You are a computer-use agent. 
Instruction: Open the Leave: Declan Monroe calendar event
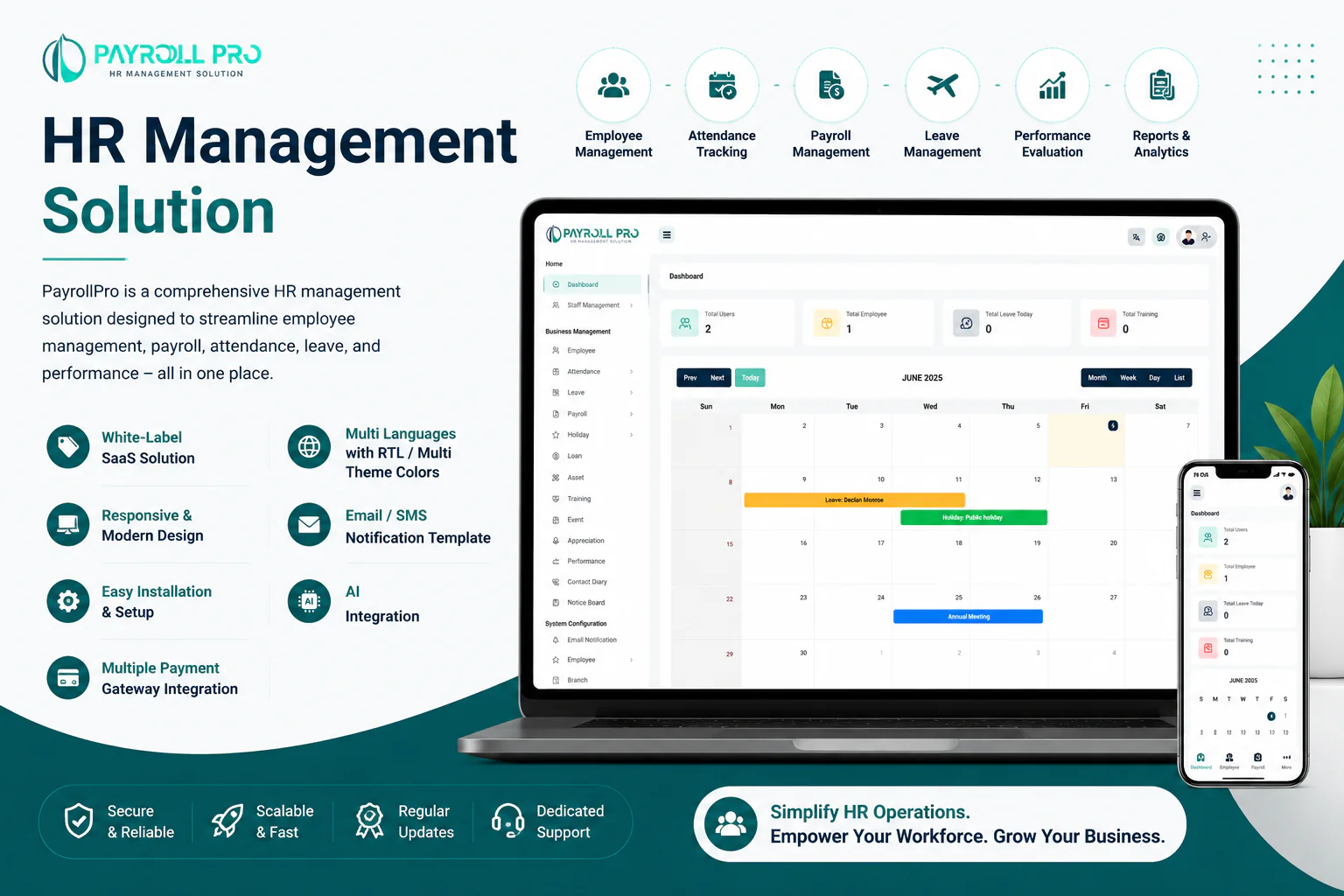click(x=855, y=500)
